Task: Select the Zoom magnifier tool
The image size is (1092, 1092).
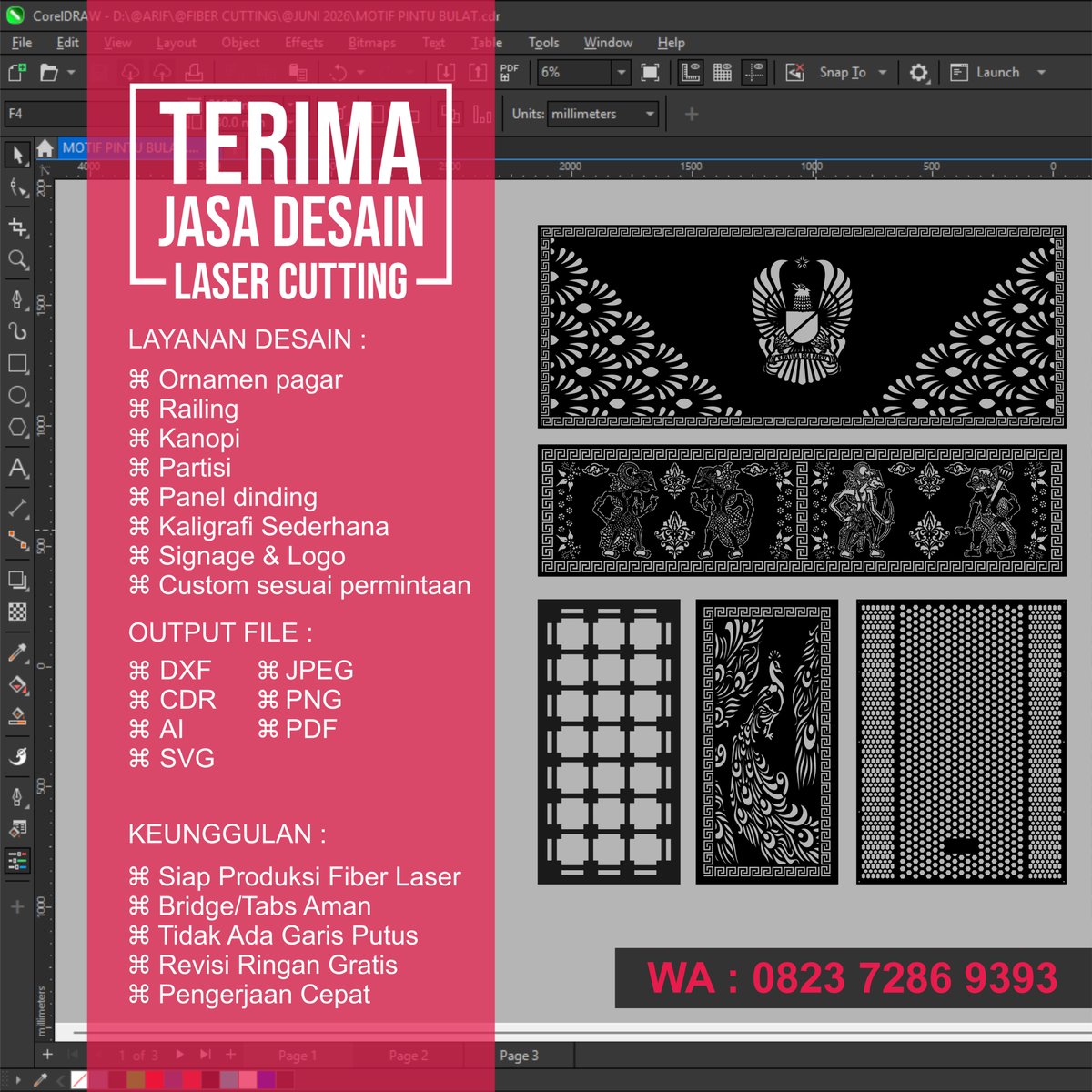Action: point(17,260)
